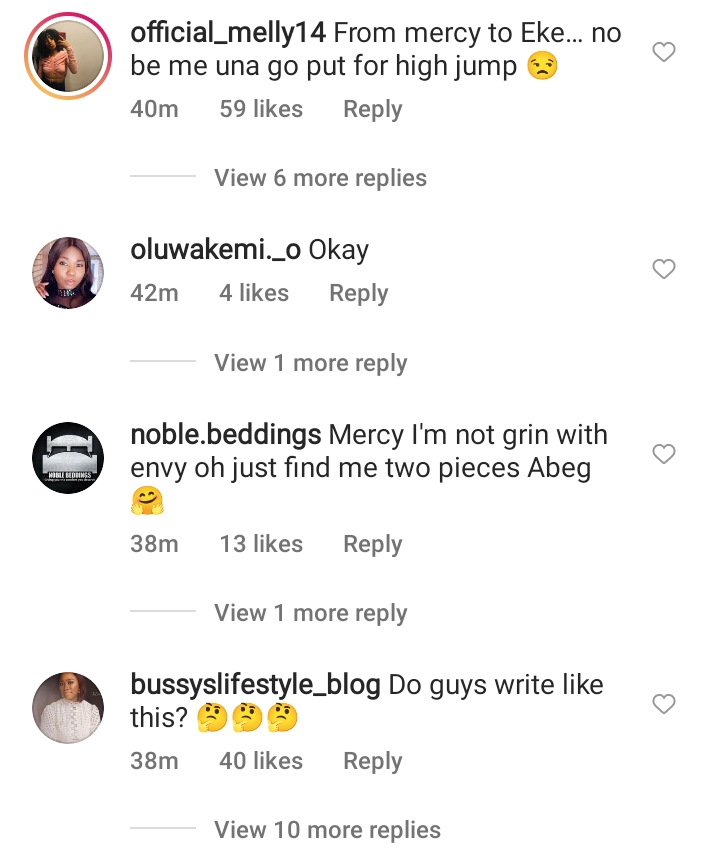Expand View 6 more replies
This screenshot has height=862, width=720.
320,178
